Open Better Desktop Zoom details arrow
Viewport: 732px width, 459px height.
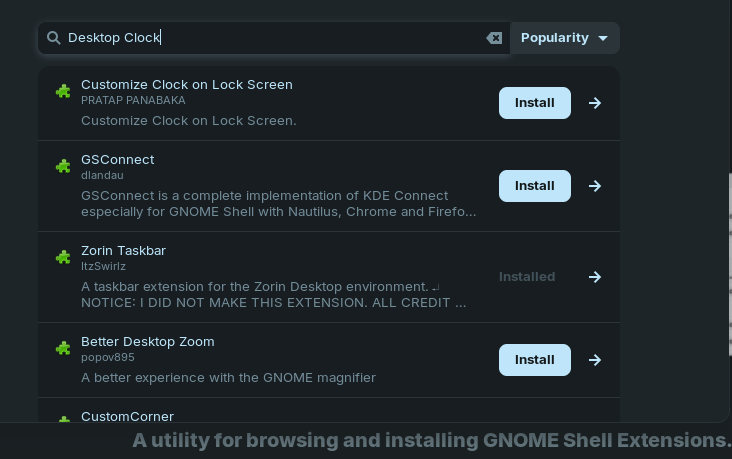[x=595, y=360]
